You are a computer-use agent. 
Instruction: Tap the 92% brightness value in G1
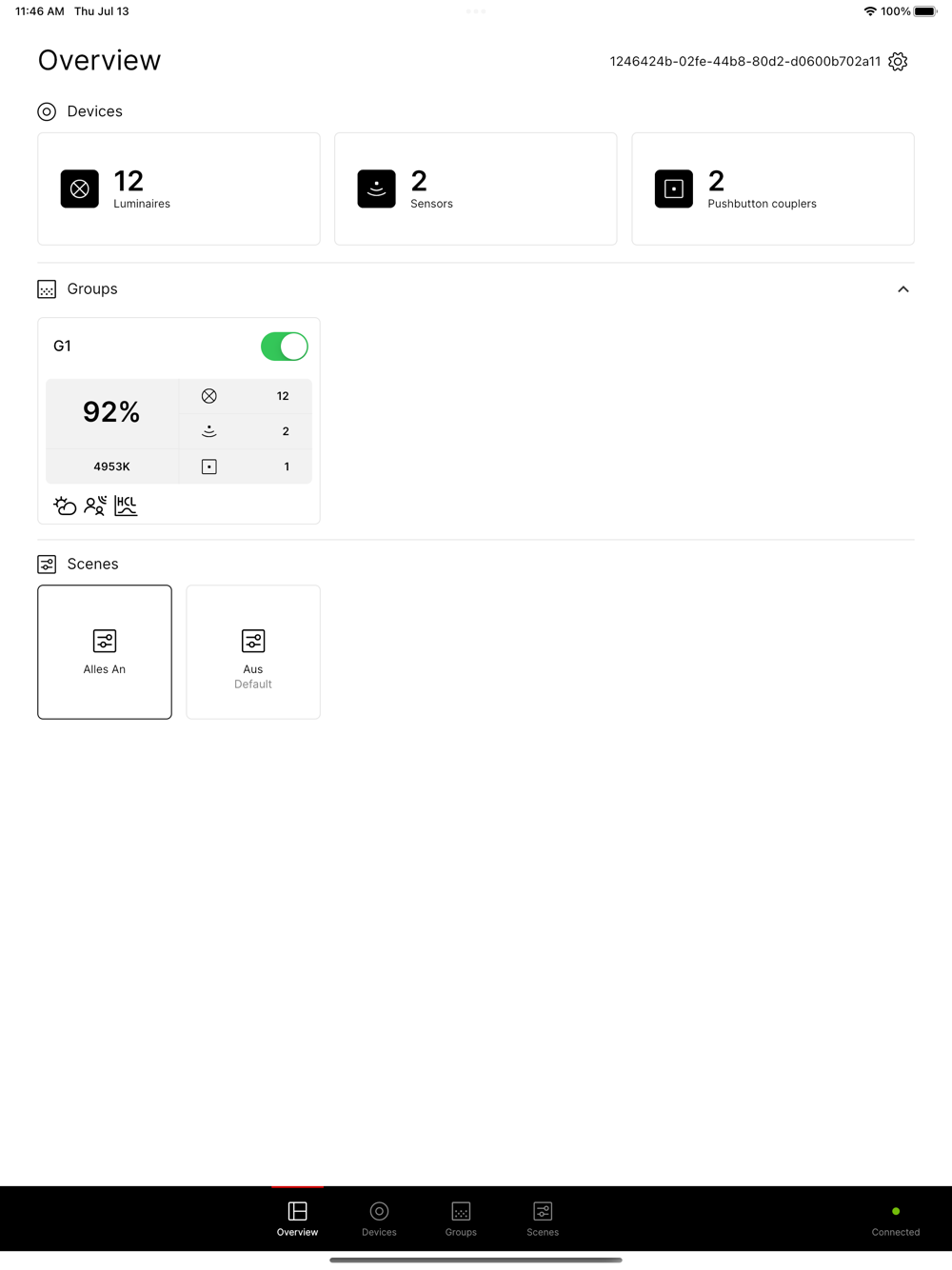(111, 412)
